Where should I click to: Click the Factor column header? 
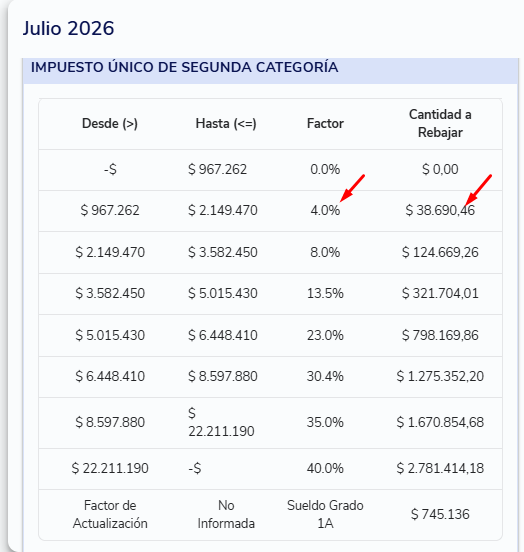[325, 124]
